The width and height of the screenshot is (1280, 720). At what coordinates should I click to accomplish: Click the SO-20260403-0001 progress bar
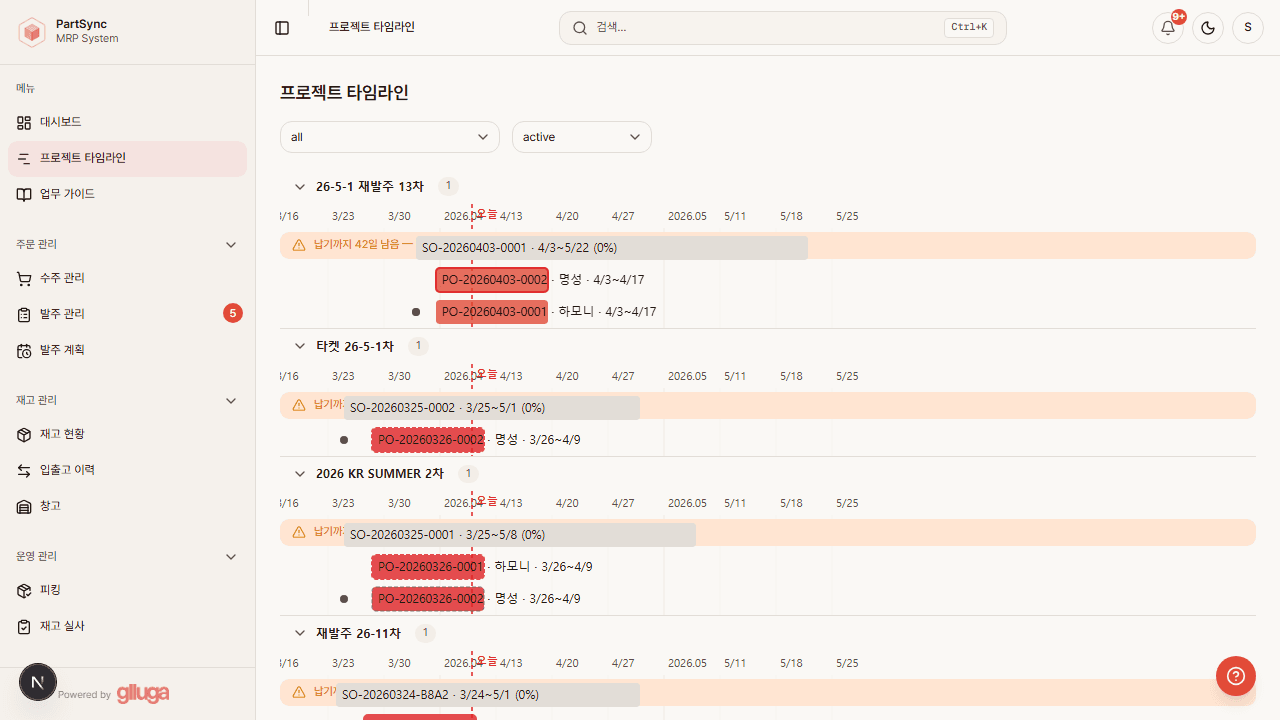click(610, 247)
